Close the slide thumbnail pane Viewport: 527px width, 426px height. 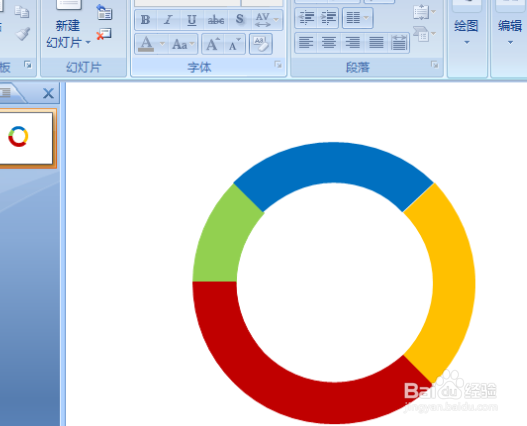click(48, 93)
